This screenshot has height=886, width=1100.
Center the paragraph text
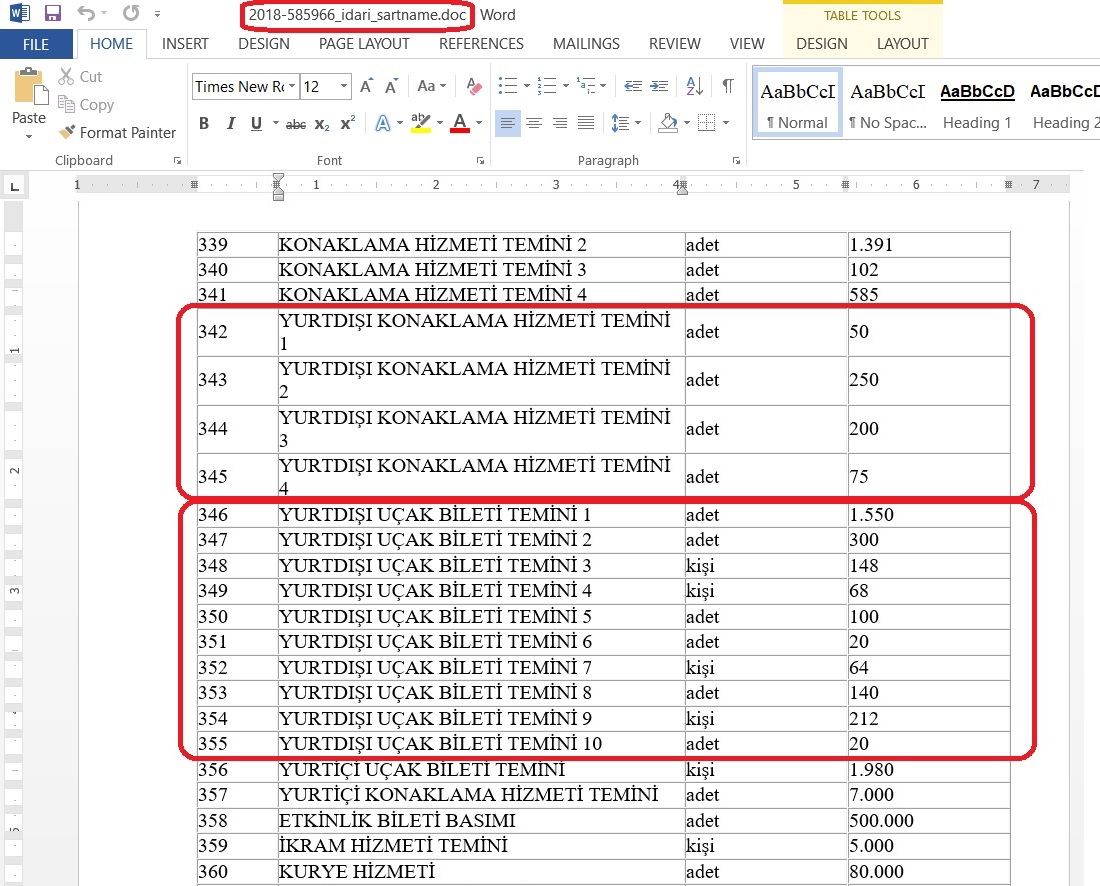point(534,124)
